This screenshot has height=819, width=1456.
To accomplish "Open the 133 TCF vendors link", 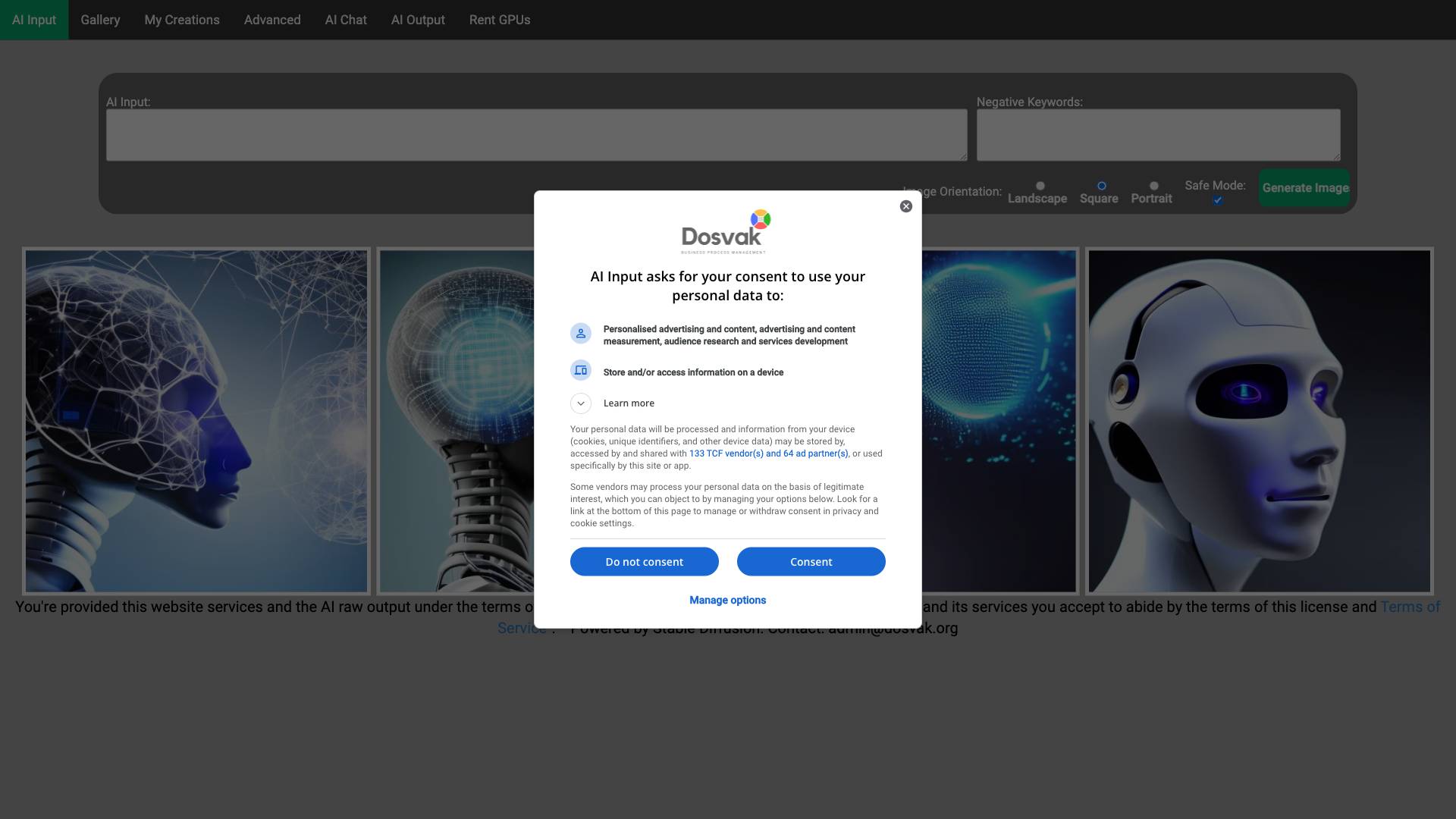I will coord(767,453).
